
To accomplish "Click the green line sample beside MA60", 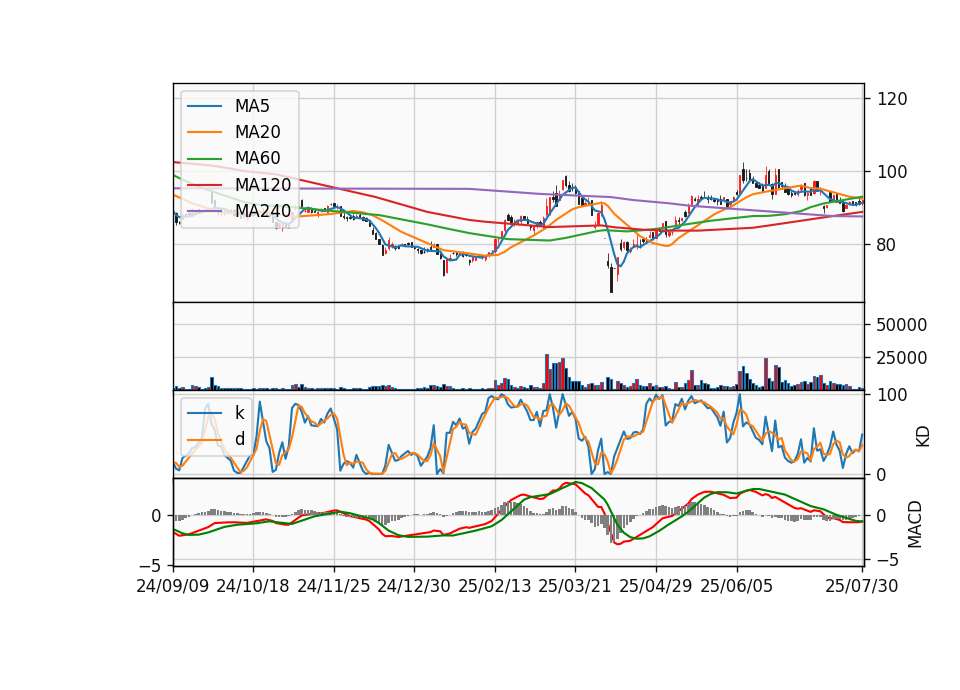I will pos(204,159).
